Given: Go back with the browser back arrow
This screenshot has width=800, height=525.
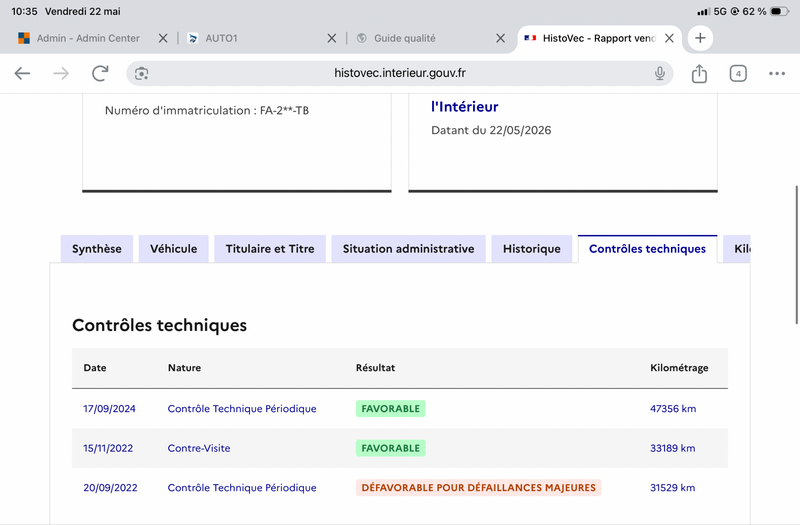Looking at the screenshot, I should (x=22, y=73).
